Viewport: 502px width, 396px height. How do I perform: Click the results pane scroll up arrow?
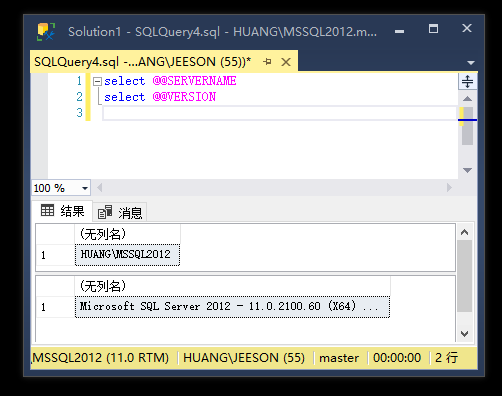coord(465,232)
